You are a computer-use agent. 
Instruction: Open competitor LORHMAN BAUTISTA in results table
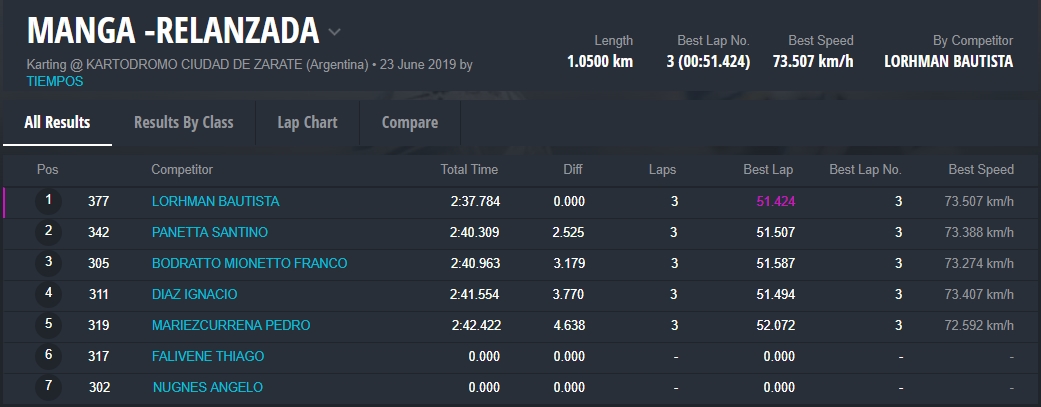coord(215,201)
